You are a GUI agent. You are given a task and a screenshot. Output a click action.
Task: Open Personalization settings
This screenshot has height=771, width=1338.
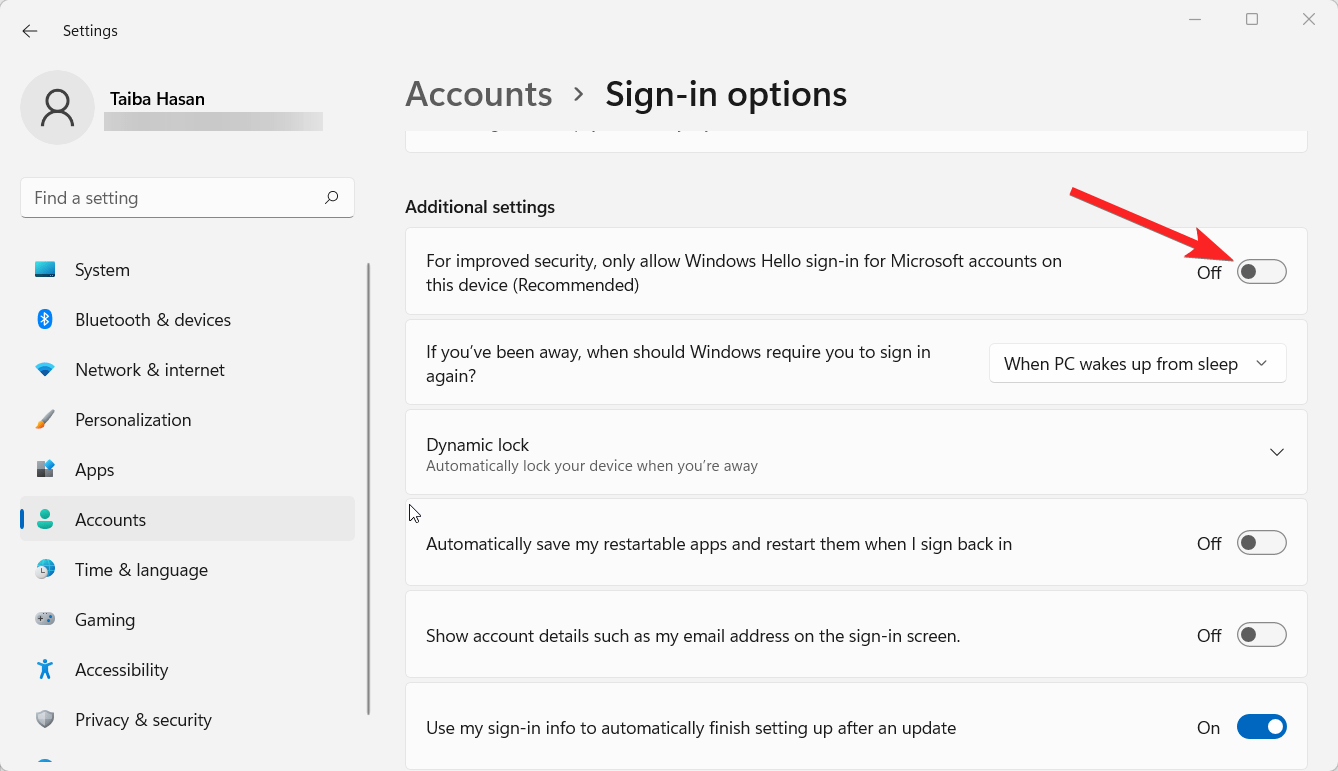(45, 419)
